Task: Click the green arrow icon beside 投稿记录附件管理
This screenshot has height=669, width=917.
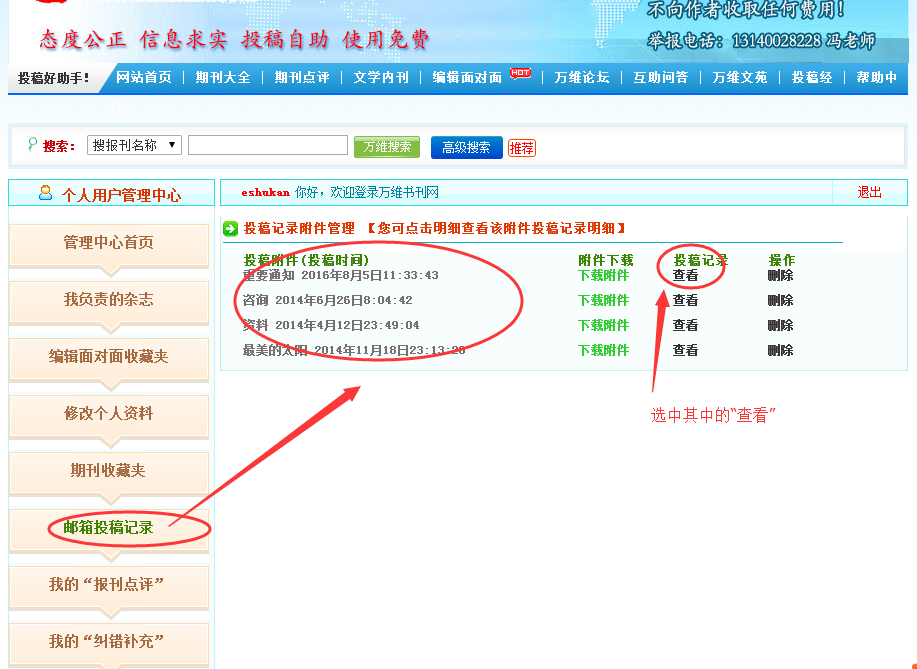Action: coord(230,229)
